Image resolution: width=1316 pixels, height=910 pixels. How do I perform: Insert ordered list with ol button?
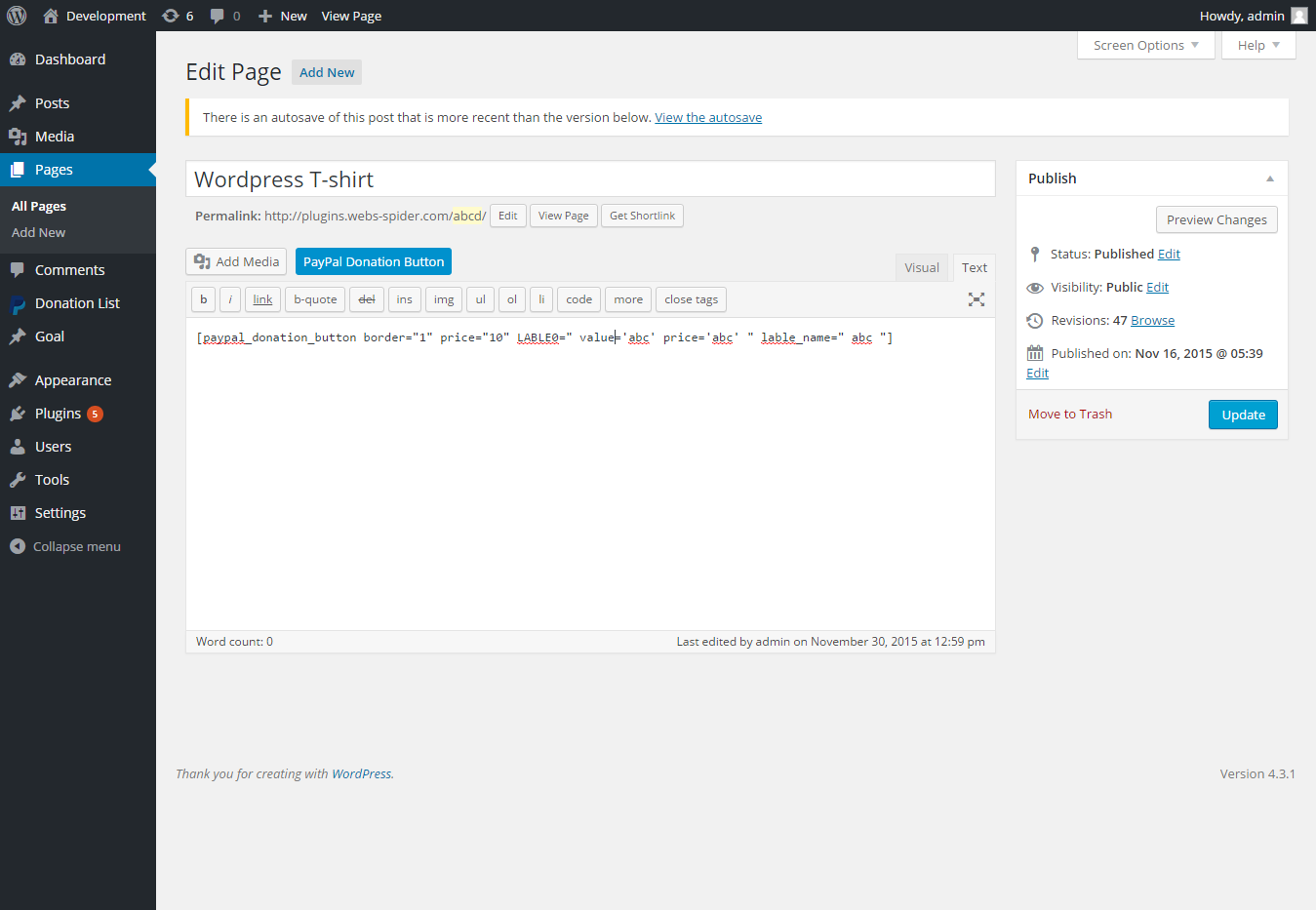pos(512,299)
